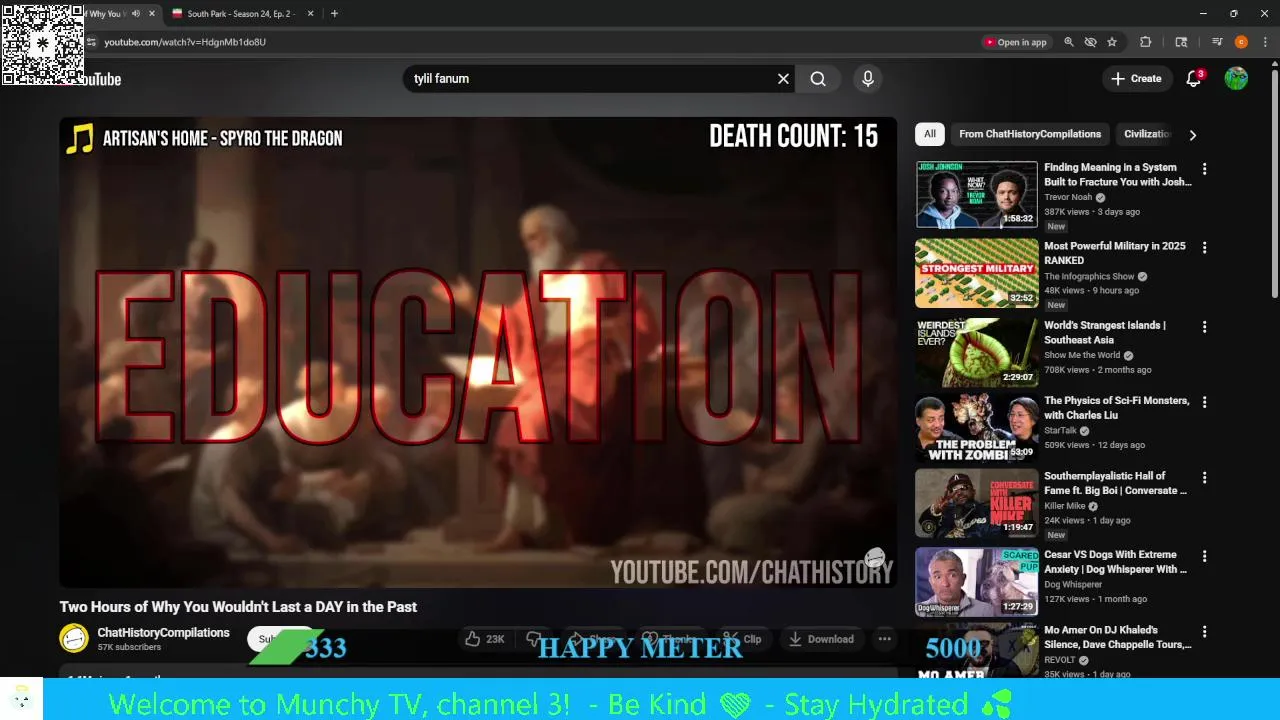Close the South Park tab
1280x720 pixels.
point(310,14)
